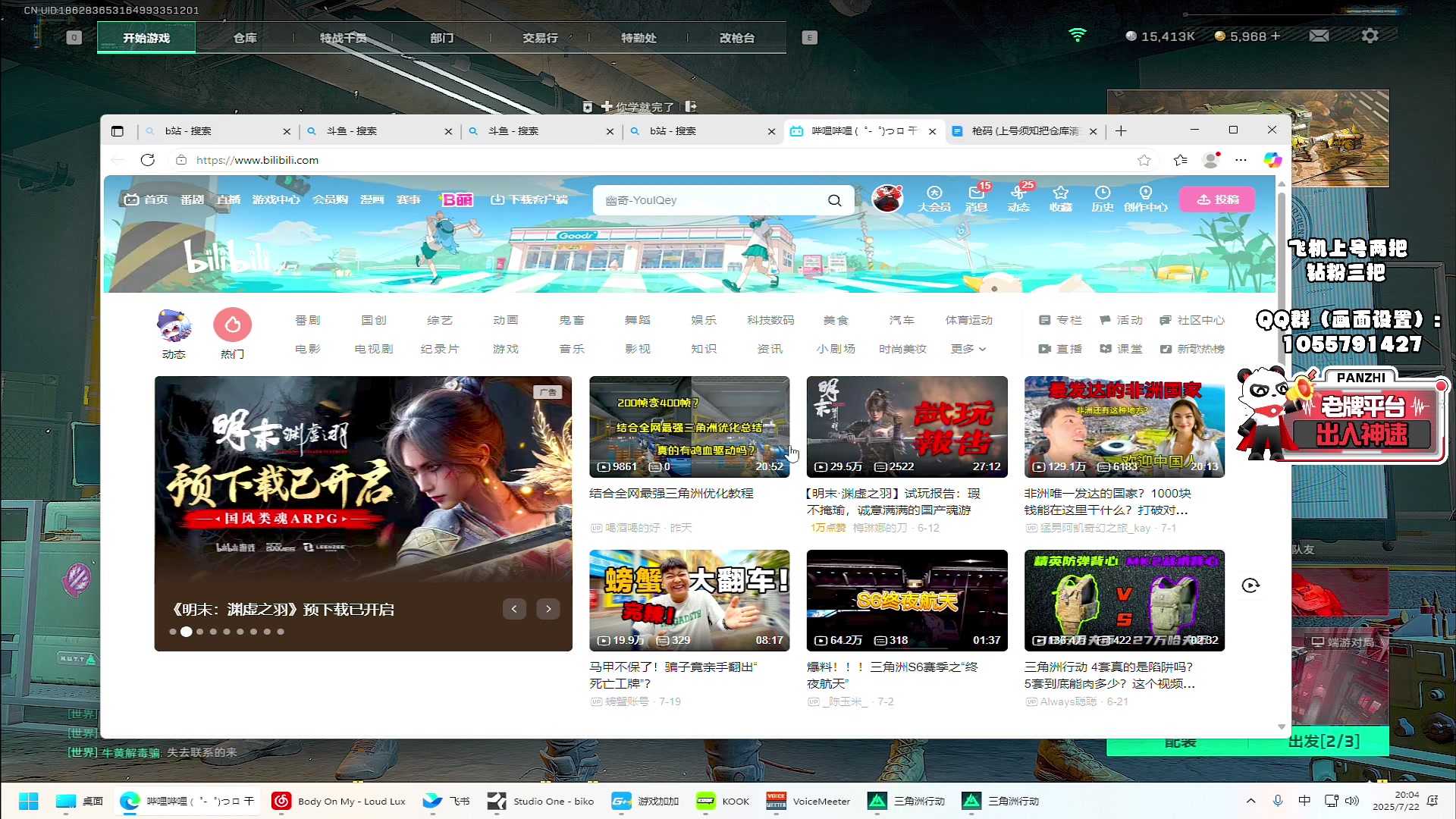Open browser favorites list icon

point(1180,160)
